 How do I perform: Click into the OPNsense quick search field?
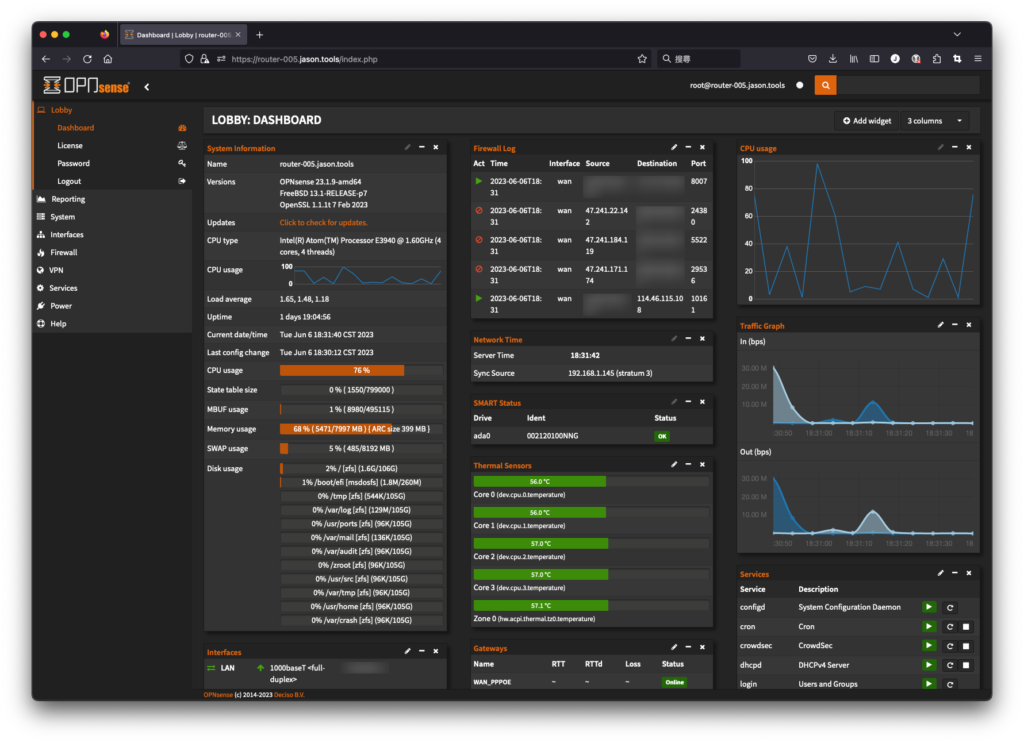pyautogui.click(x=908, y=86)
